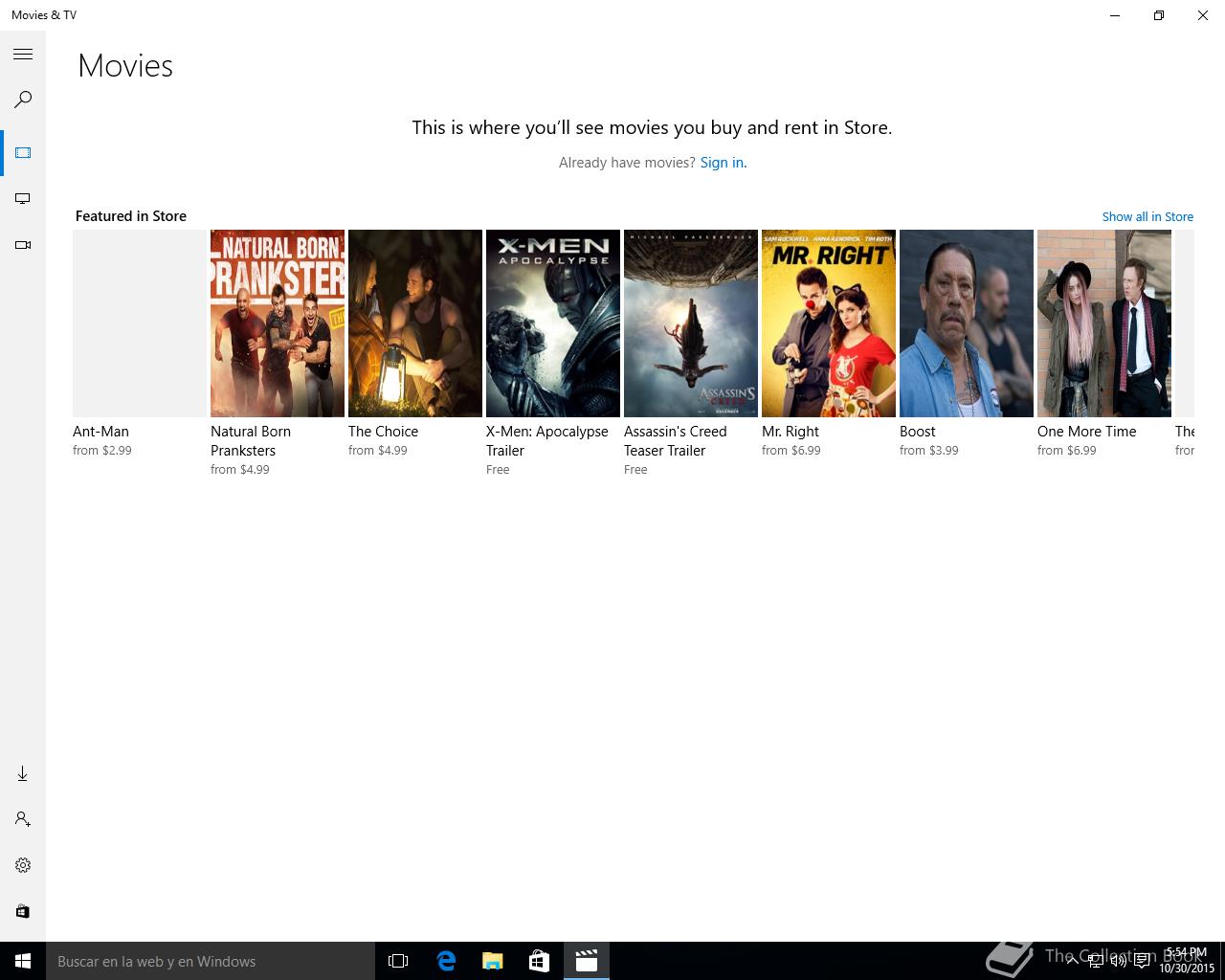This screenshot has width=1225, height=980.
Task: Click the Natural Born Pranksters title
Action: point(251,441)
